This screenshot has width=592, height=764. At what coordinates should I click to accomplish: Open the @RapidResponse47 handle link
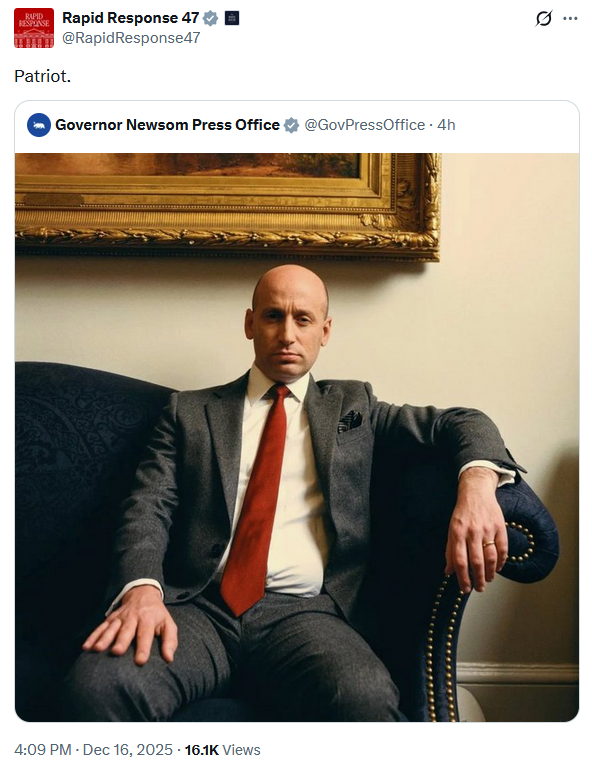click(131, 38)
